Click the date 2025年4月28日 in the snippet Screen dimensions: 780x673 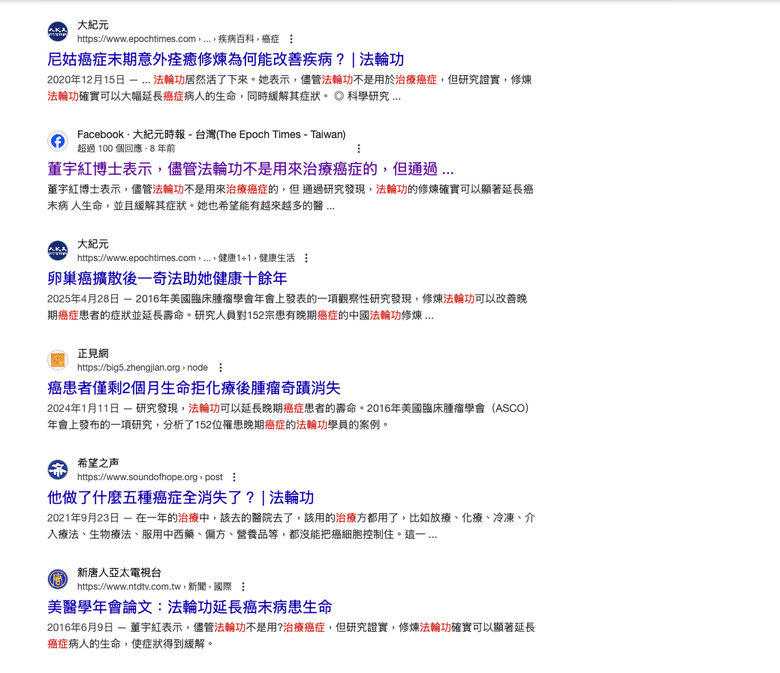[x=83, y=298]
